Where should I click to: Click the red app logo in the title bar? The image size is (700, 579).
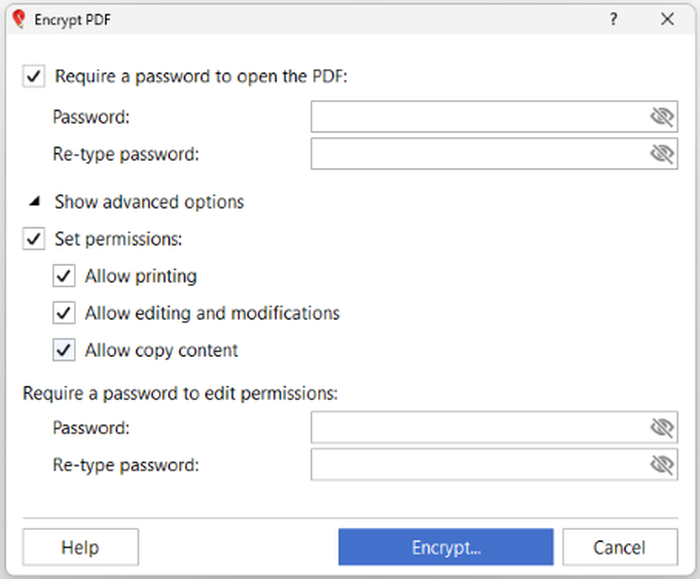pos(19,19)
